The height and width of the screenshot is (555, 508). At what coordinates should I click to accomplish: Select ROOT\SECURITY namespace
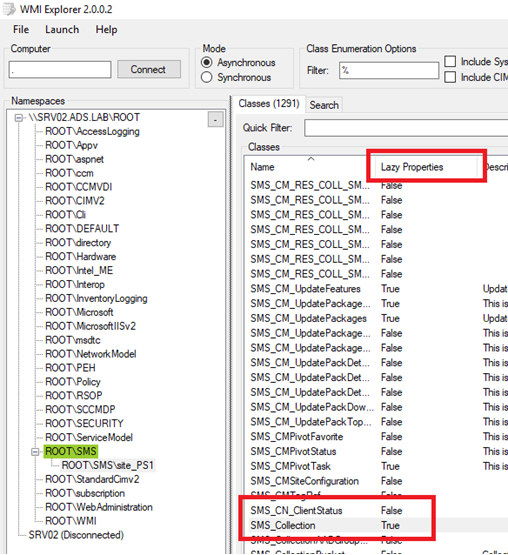(x=84, y=423)
